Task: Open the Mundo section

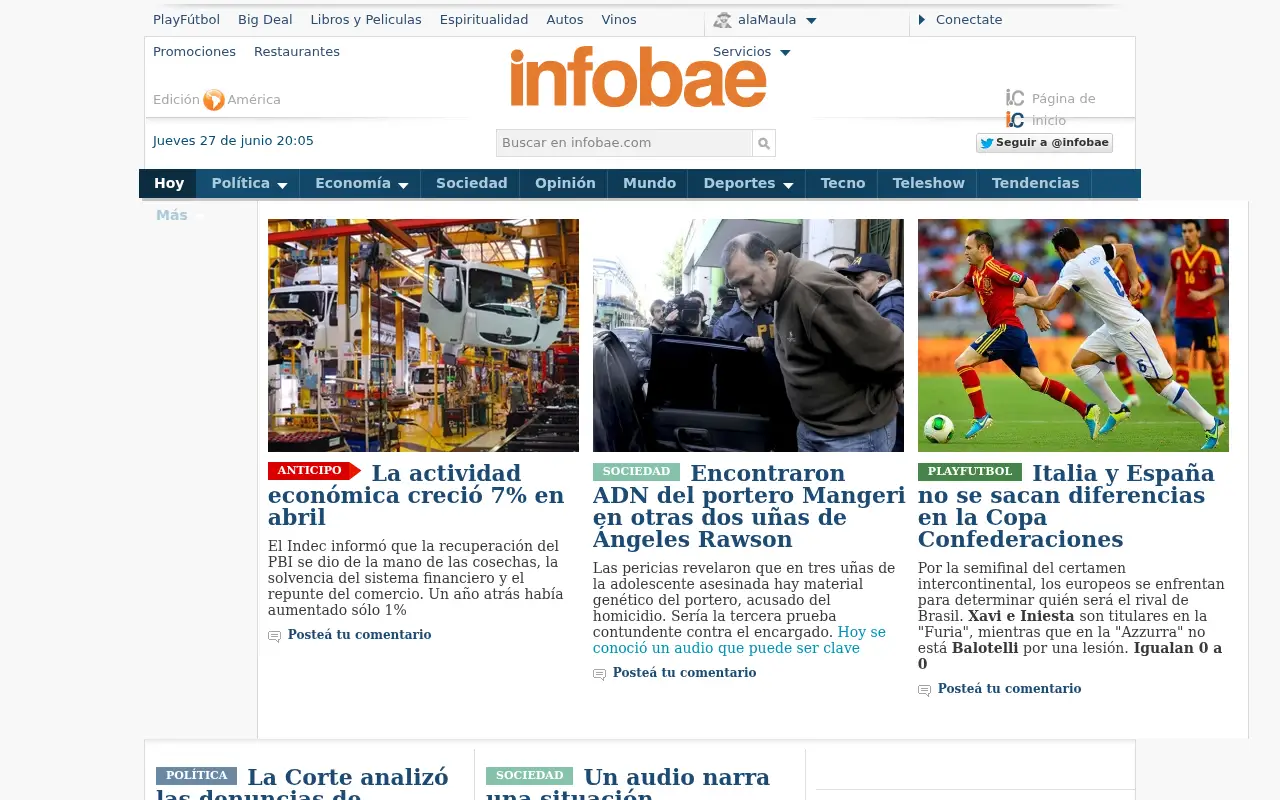Action: [649, 183]
